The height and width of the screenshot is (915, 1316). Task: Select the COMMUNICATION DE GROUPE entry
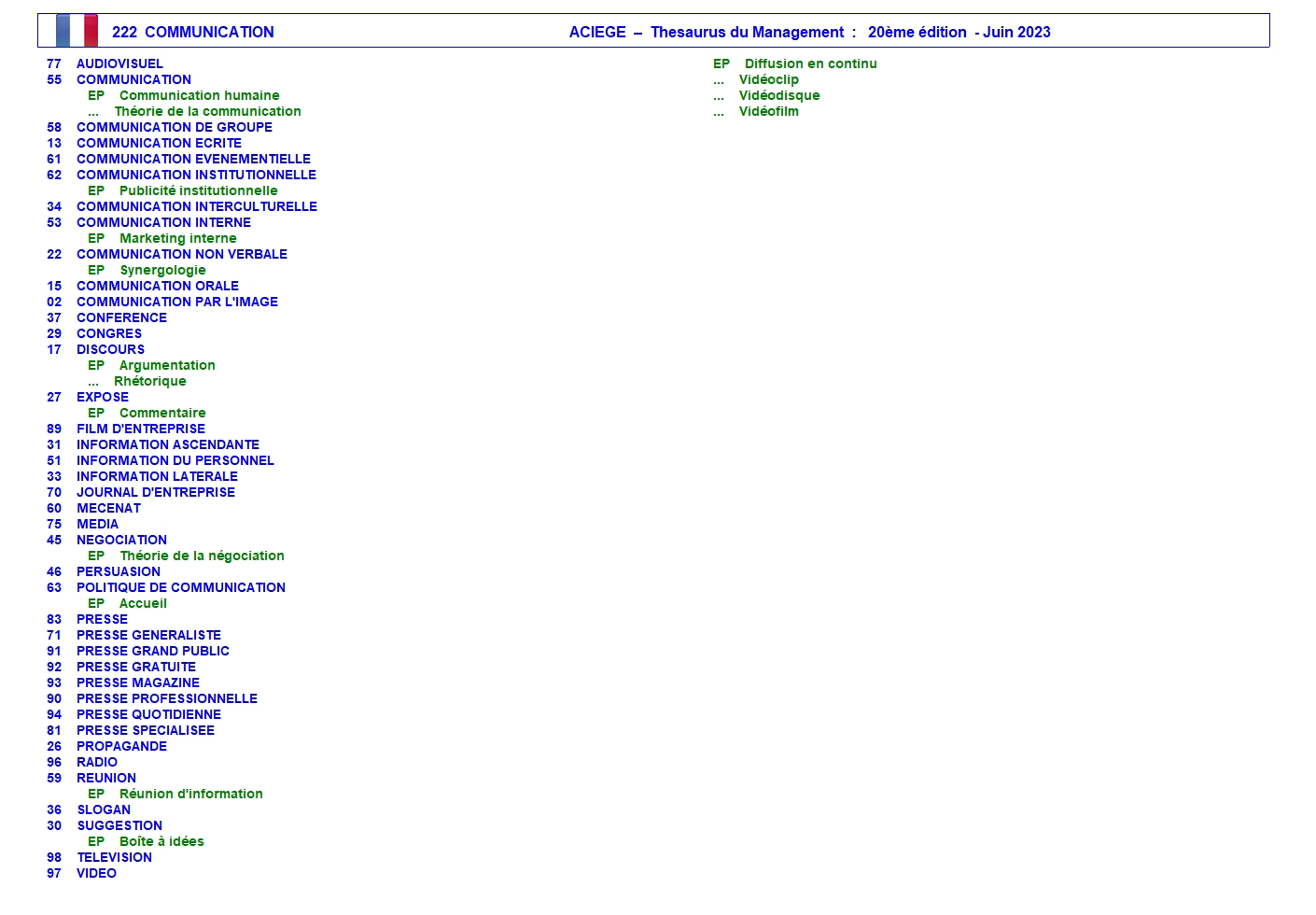(175, 127)
